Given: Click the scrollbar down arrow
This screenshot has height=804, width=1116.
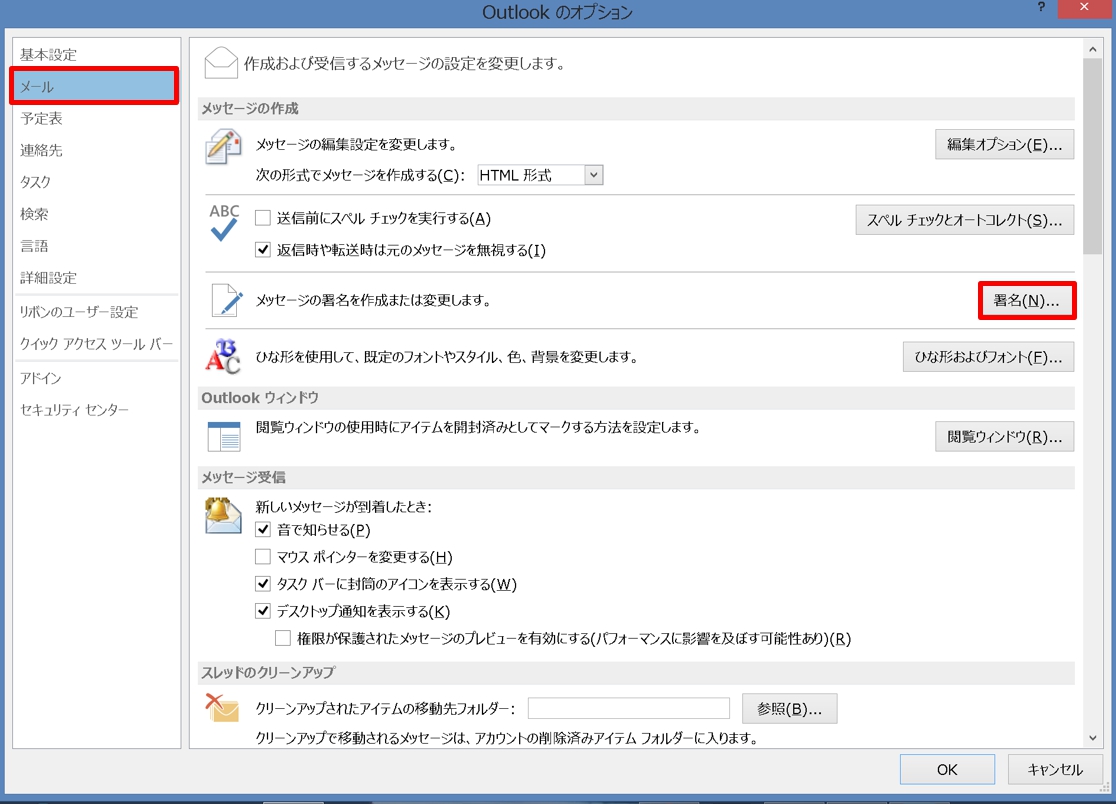Looking at the screenshot, I should click(1093, 739).
